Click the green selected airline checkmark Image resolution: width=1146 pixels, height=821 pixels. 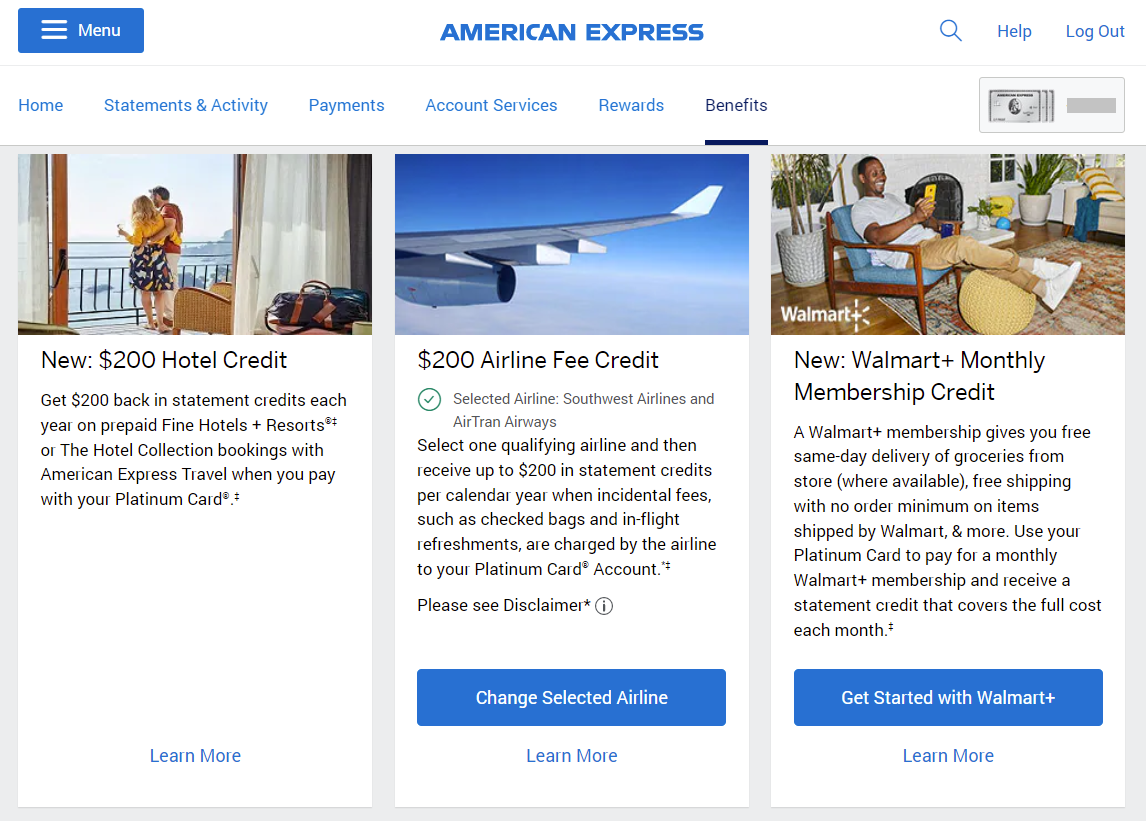[429, 400]
